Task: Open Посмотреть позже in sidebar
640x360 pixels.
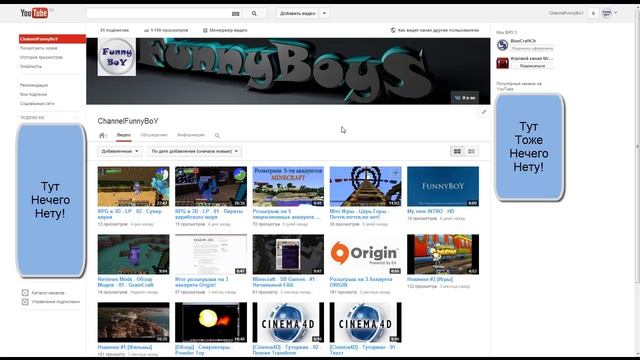Action: (39, 48)
